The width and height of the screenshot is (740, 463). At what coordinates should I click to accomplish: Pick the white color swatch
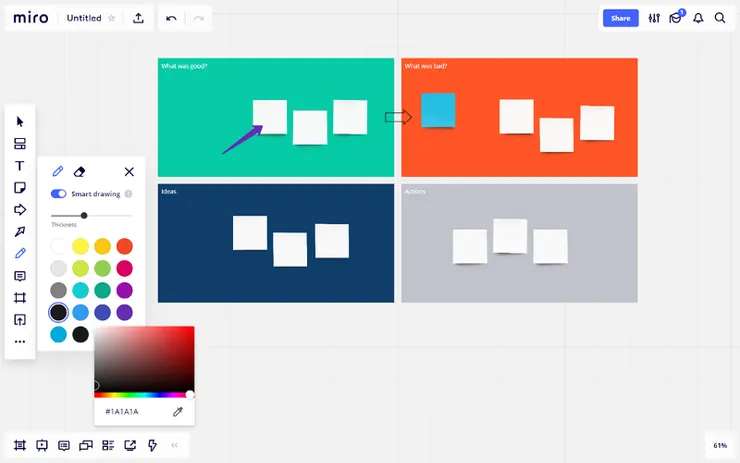point(59,246)
